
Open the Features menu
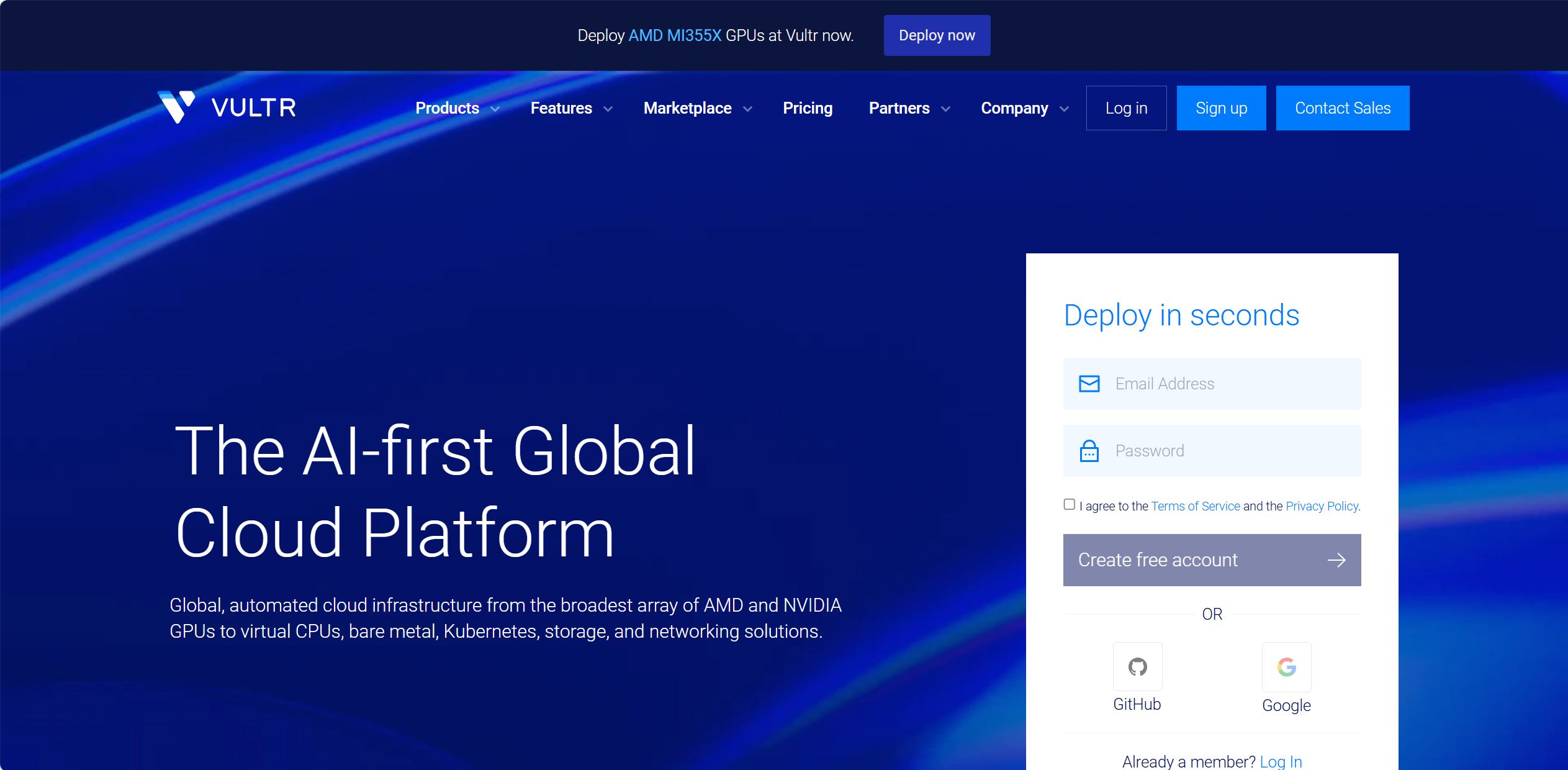pos(561,108)
